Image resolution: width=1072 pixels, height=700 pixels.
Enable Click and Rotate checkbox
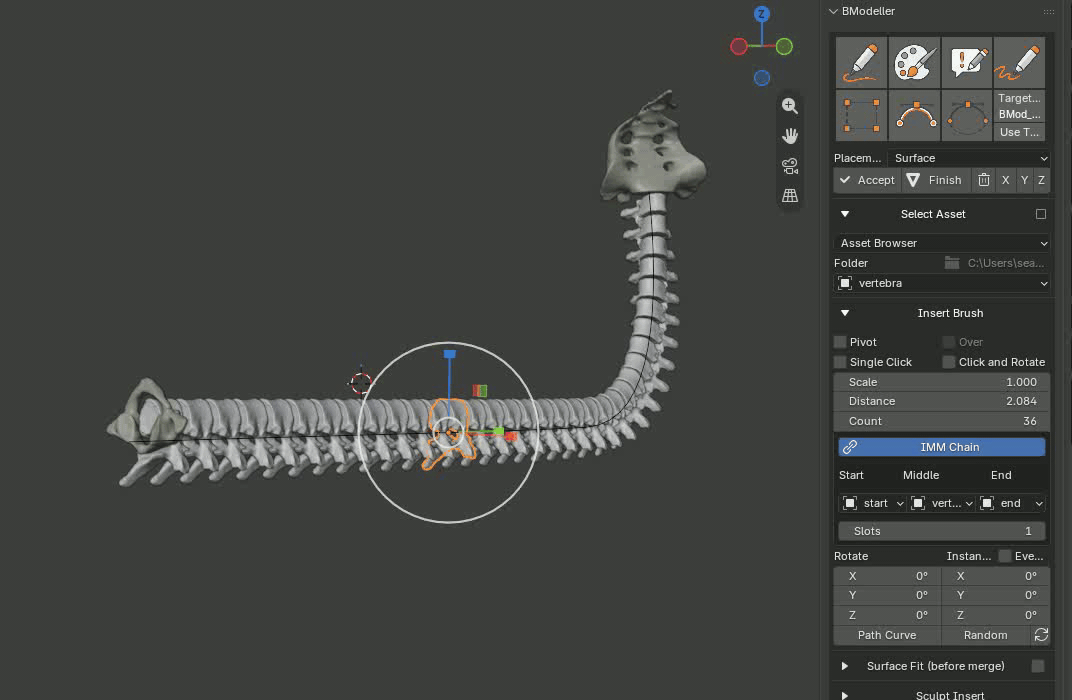click(948, 362)
